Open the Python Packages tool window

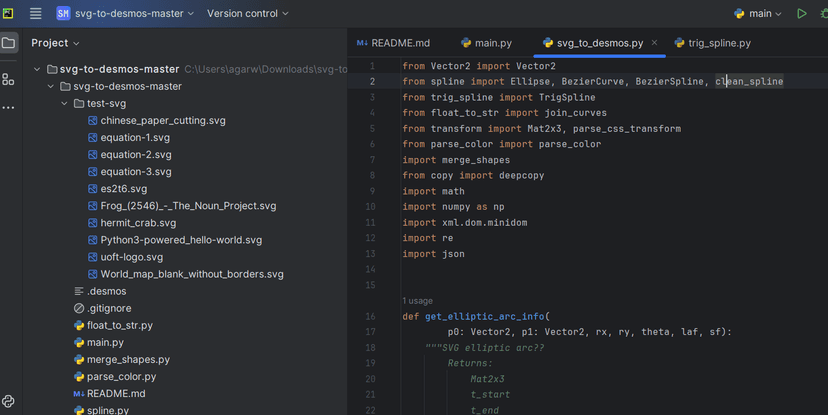click(9, 402)
